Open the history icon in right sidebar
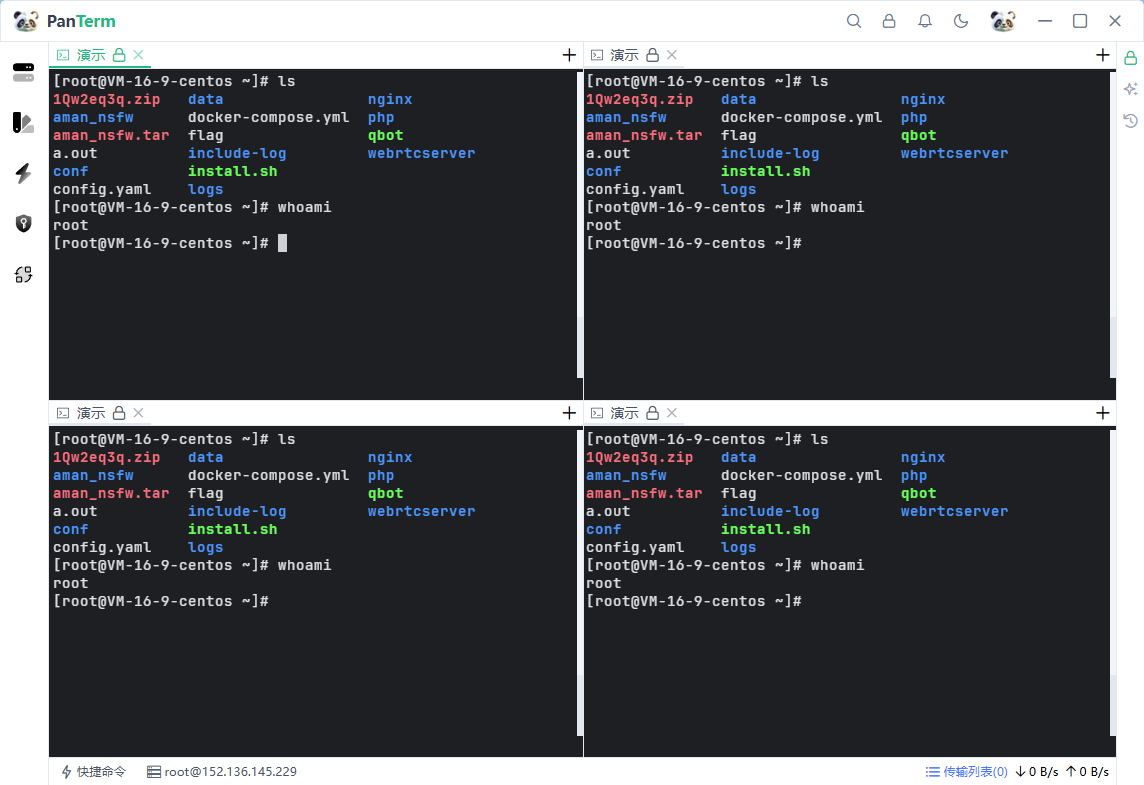The image size is (1144, 785). click(1131, 121)
